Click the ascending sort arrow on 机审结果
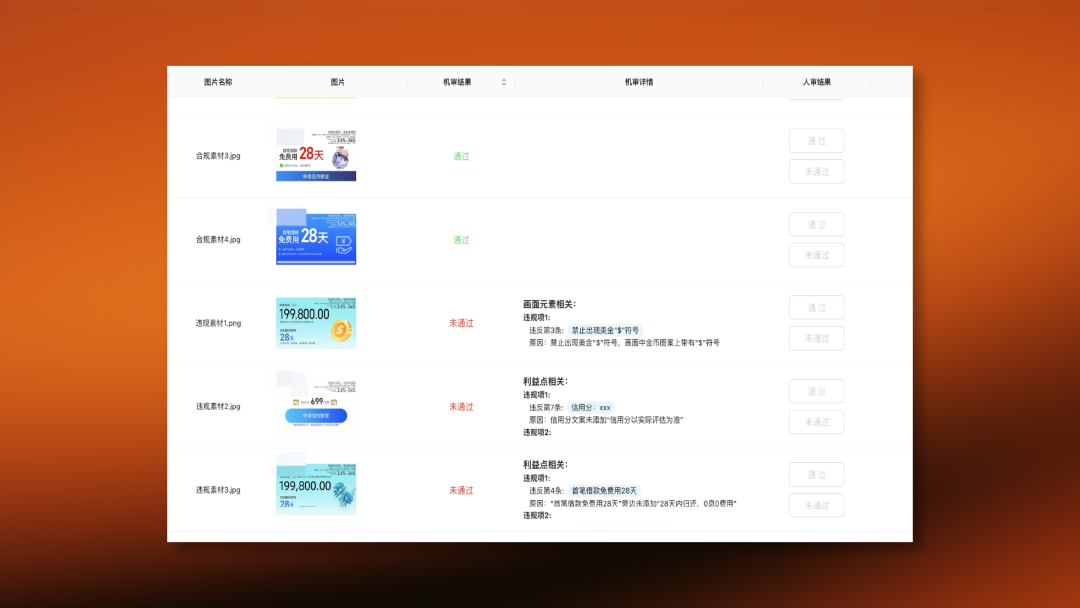The image size is (1080, 608). [x=503, y=78]
